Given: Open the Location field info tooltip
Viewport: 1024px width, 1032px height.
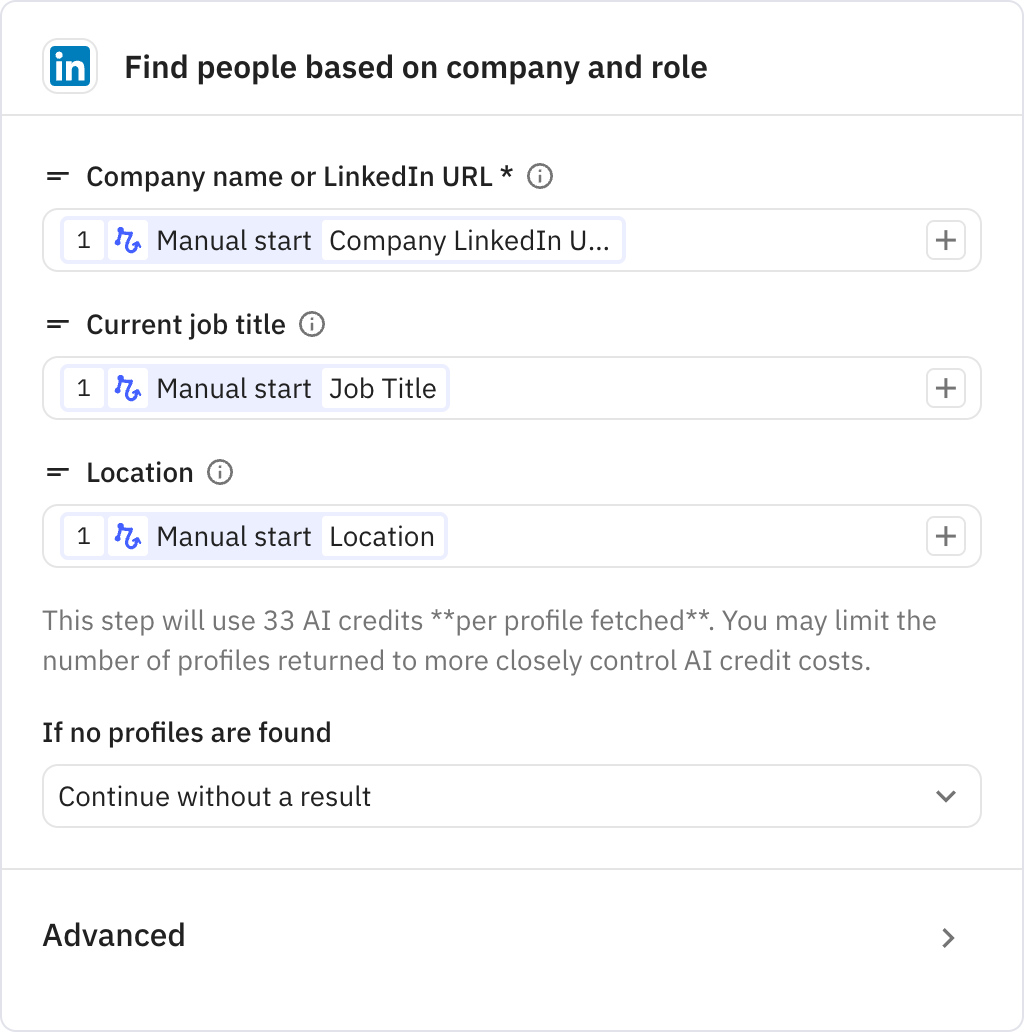Looking at the screenshot, I should coord(219,472).
